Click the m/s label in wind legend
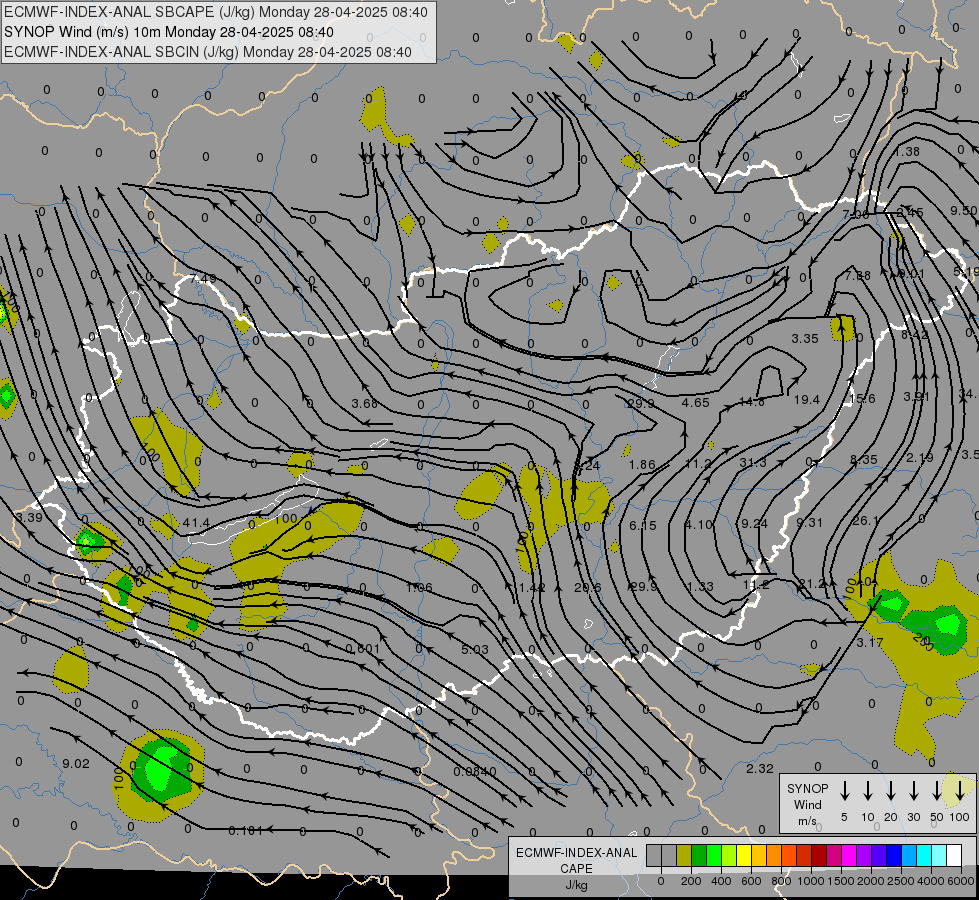 [x=807, y=821]
